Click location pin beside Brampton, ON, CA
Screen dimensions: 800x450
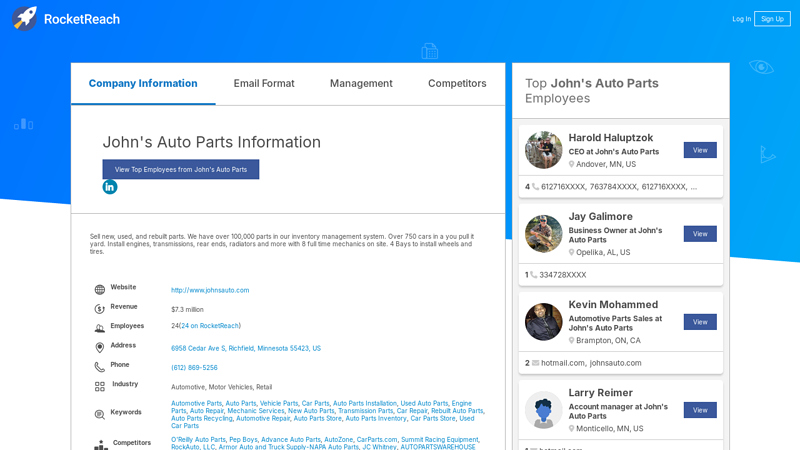[571, 340]
